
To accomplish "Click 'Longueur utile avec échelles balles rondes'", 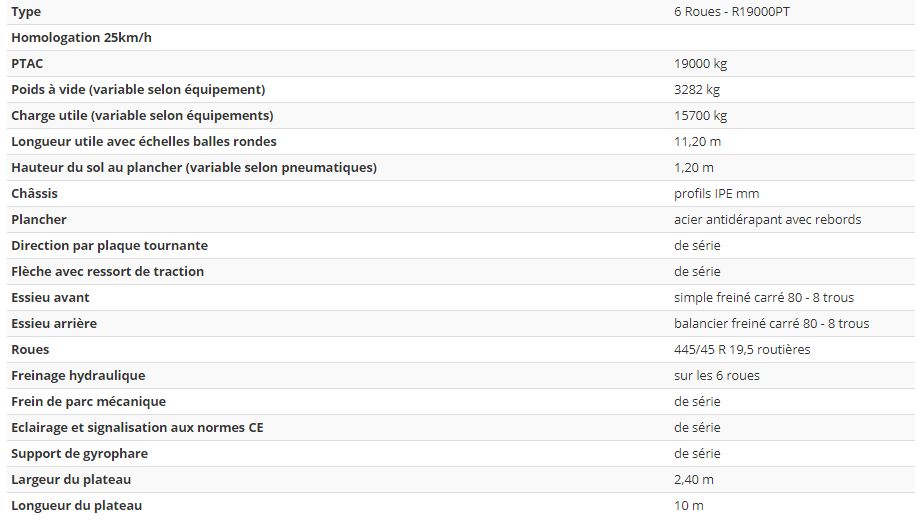I will [144, 142].
